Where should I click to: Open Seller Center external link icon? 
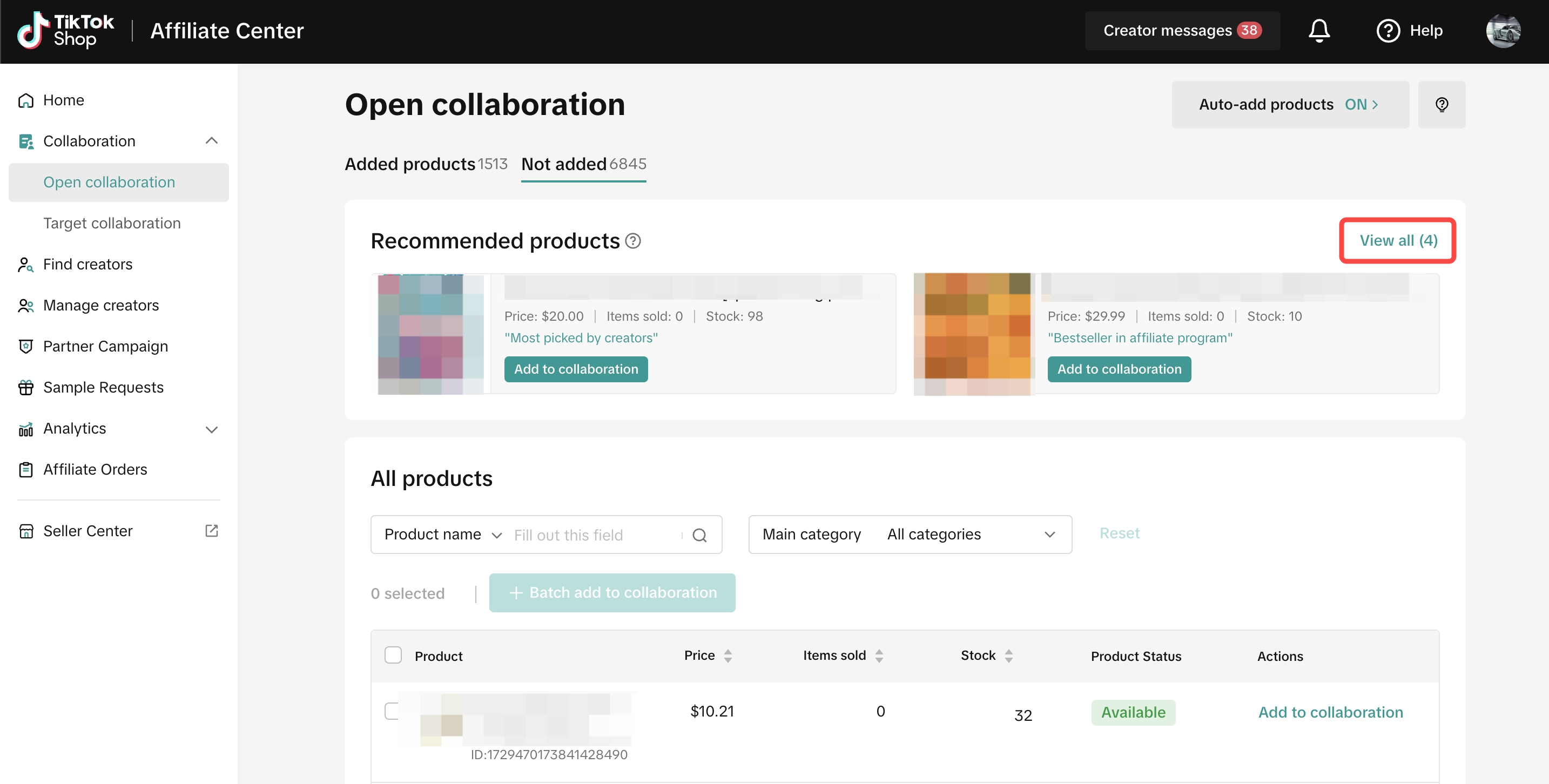pos(211,531)
